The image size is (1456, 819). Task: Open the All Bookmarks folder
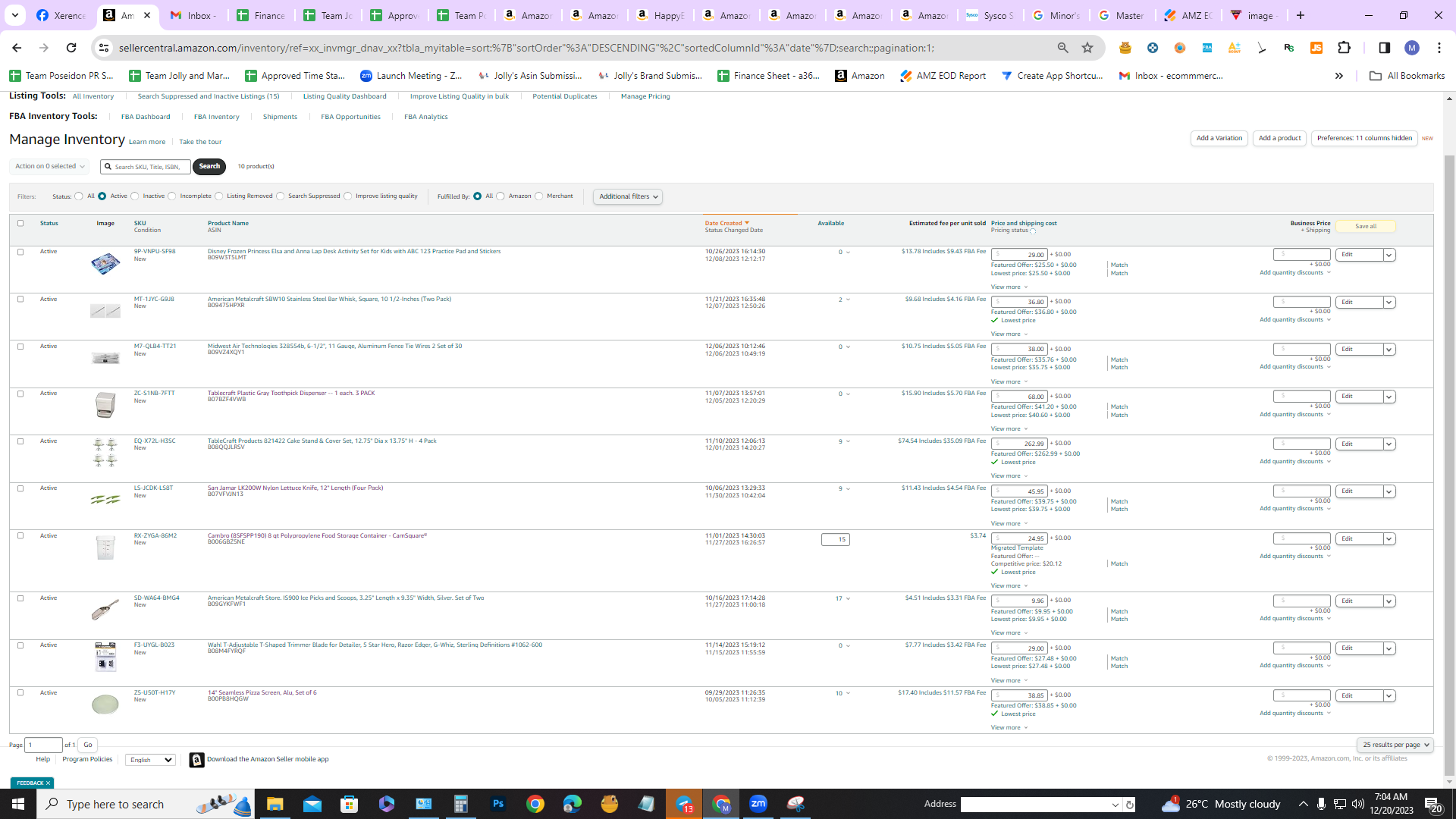click(1407, 76)
